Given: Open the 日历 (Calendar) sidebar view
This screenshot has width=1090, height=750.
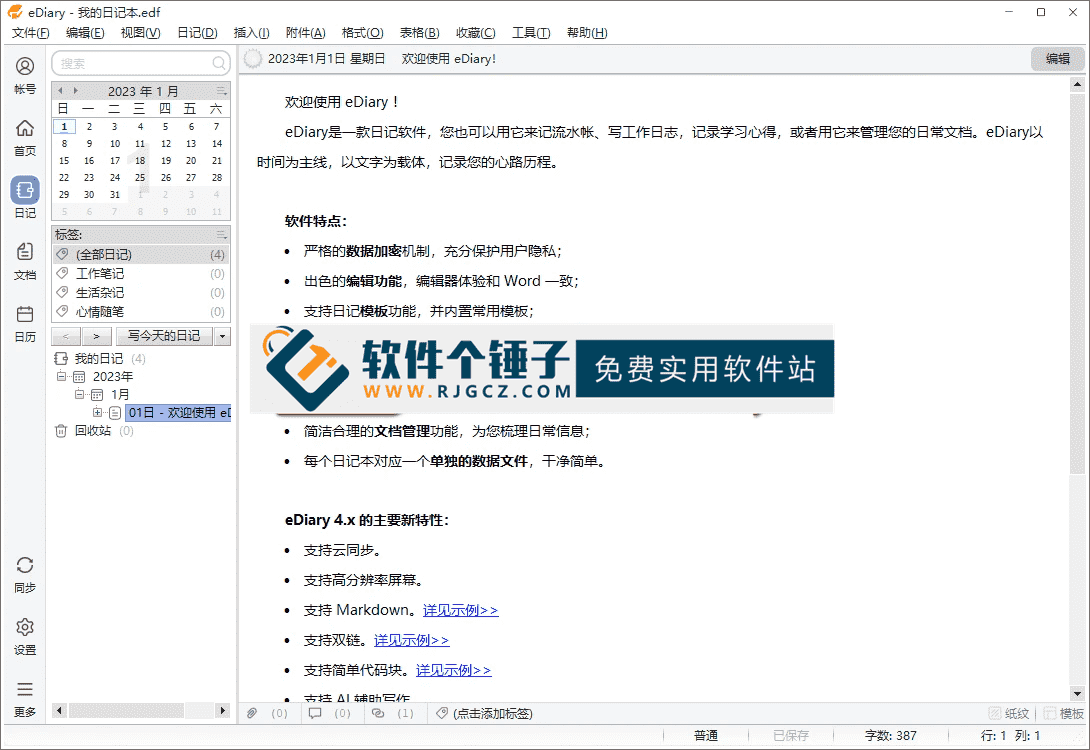Looking at the screenshot, I should point(24,323).
